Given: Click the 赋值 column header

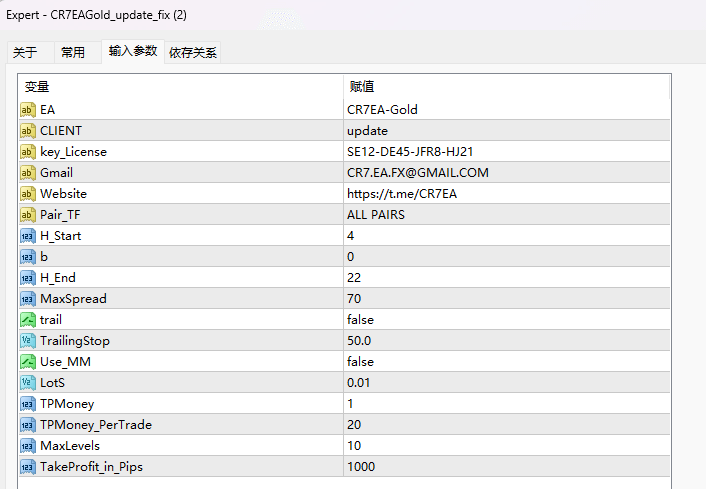Looking at the screenshot, I should (x=507, y=86).
